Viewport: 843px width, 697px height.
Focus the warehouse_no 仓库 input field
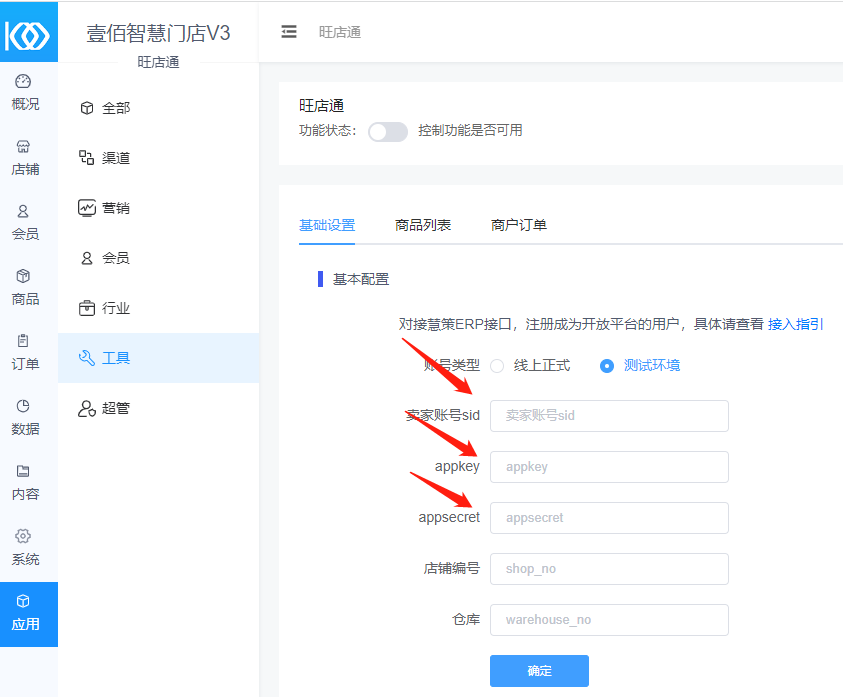pos(609,620)
